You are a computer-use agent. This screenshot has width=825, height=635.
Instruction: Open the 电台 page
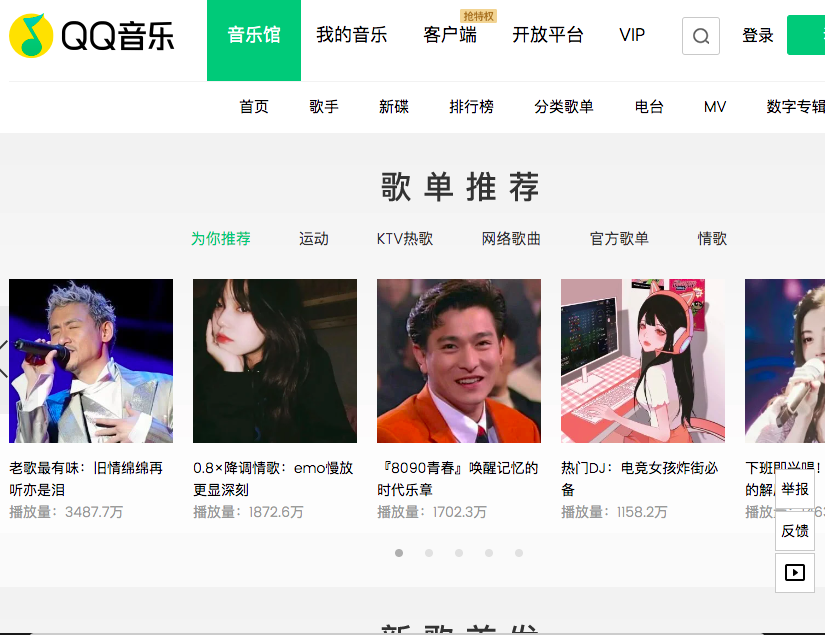click(x=649, y=107)
